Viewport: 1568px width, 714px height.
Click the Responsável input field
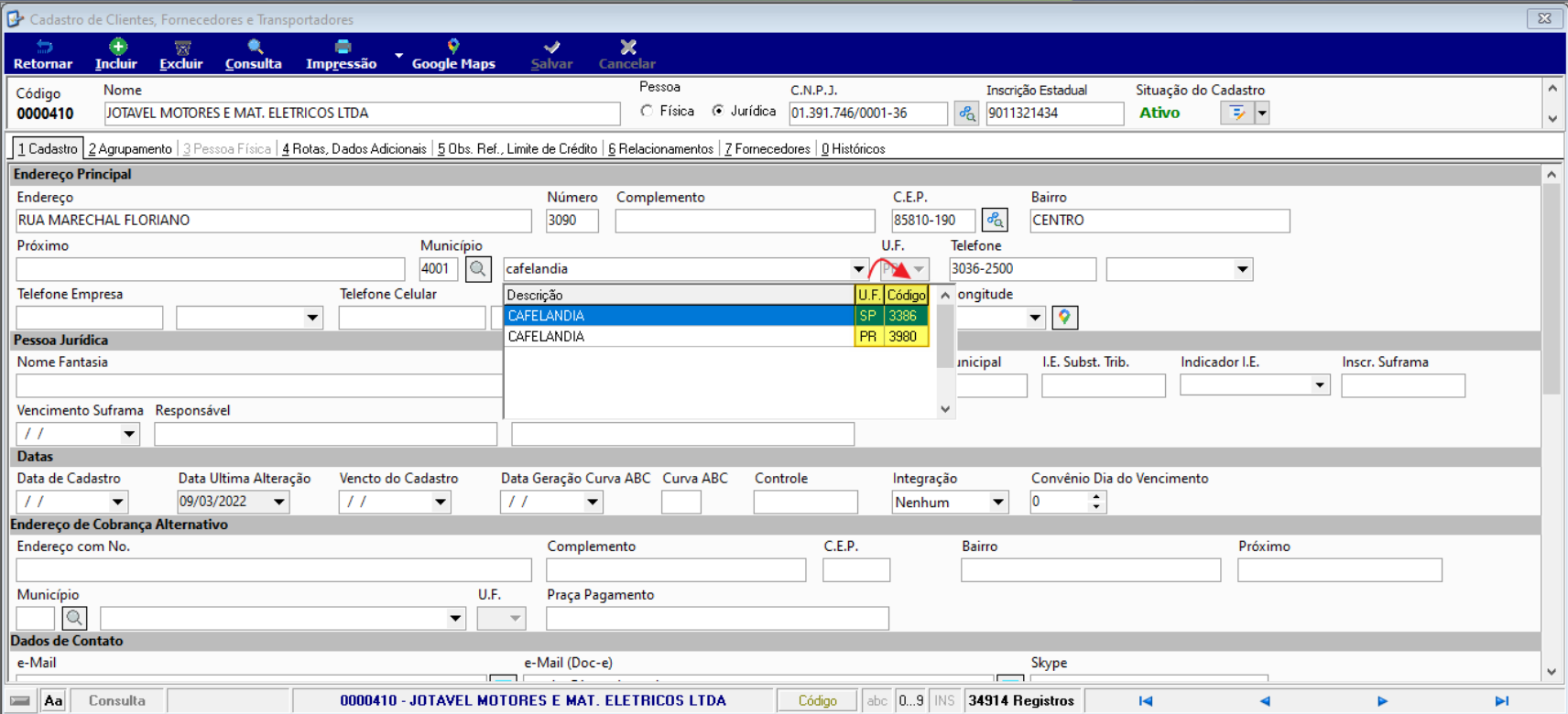pyautogui.click(x=325, y=434)
